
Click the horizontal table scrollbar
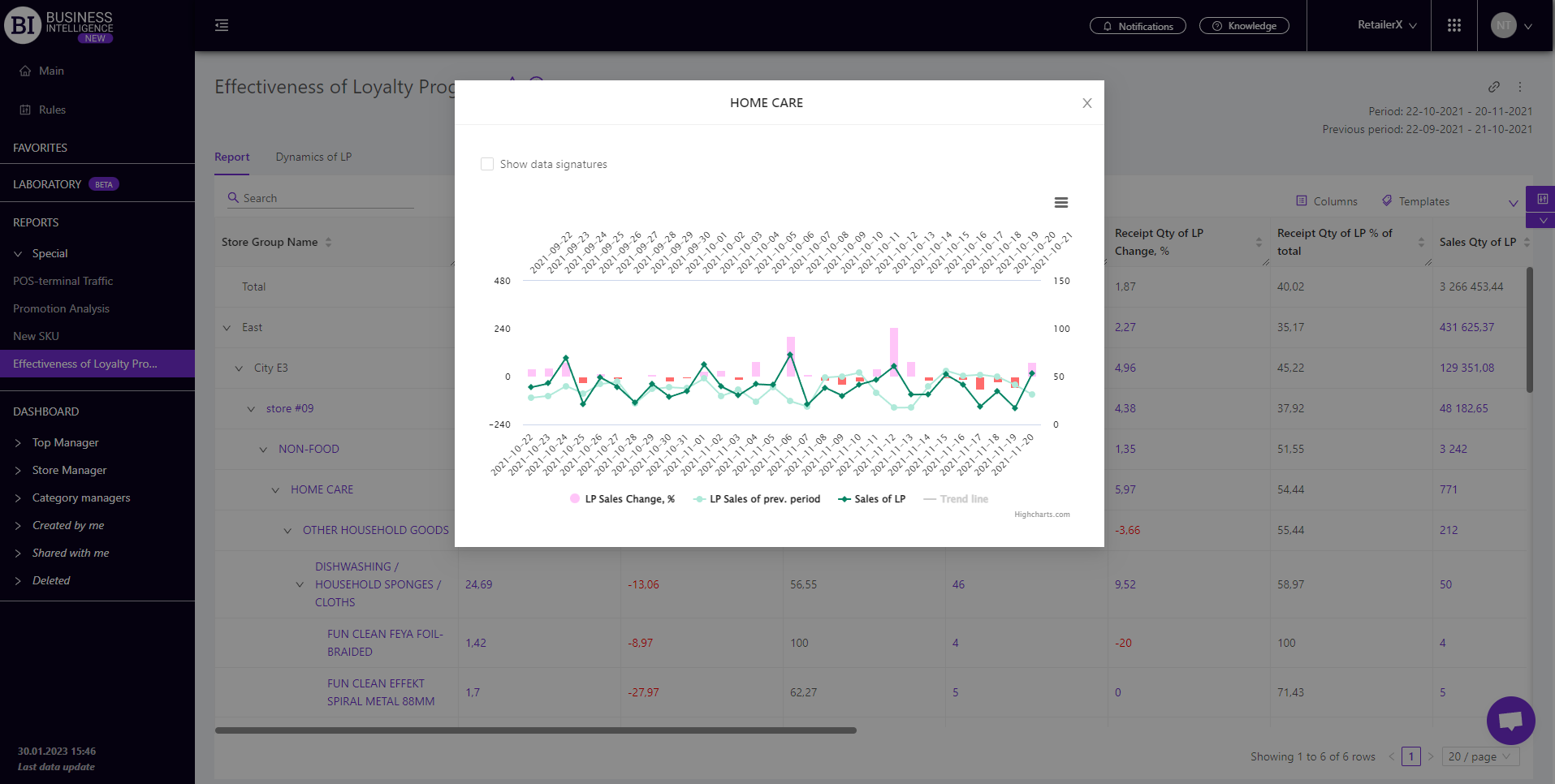(535, 730)
